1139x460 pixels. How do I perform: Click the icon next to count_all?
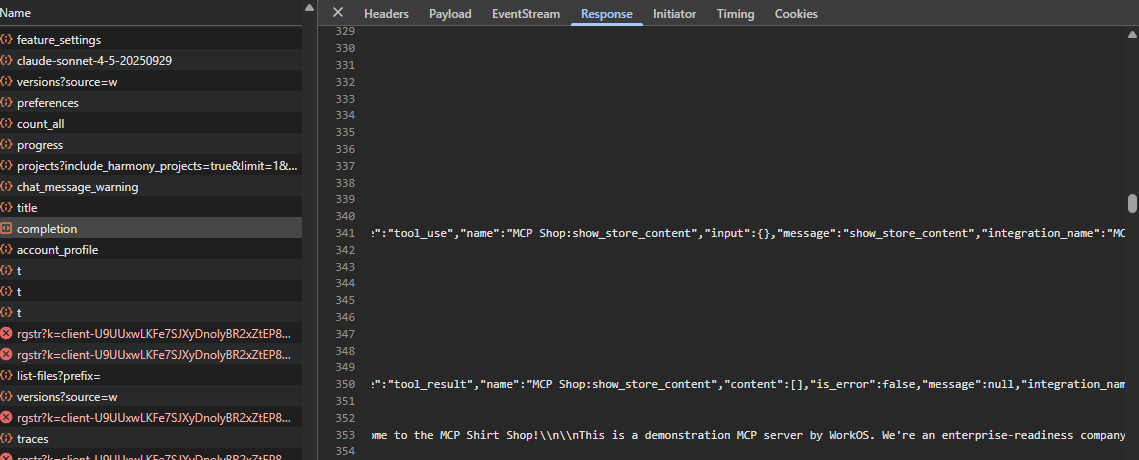point(7,124)
